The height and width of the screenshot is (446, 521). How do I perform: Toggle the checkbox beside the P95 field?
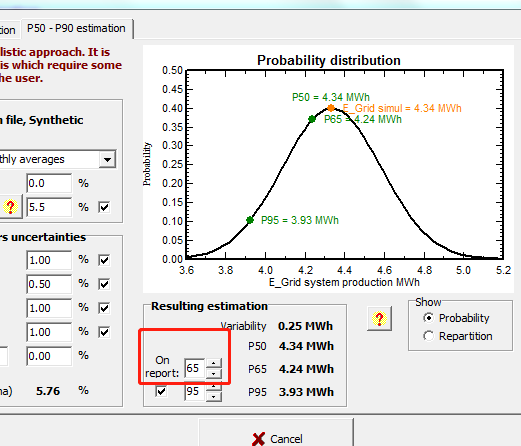click(x=161, y=391)
